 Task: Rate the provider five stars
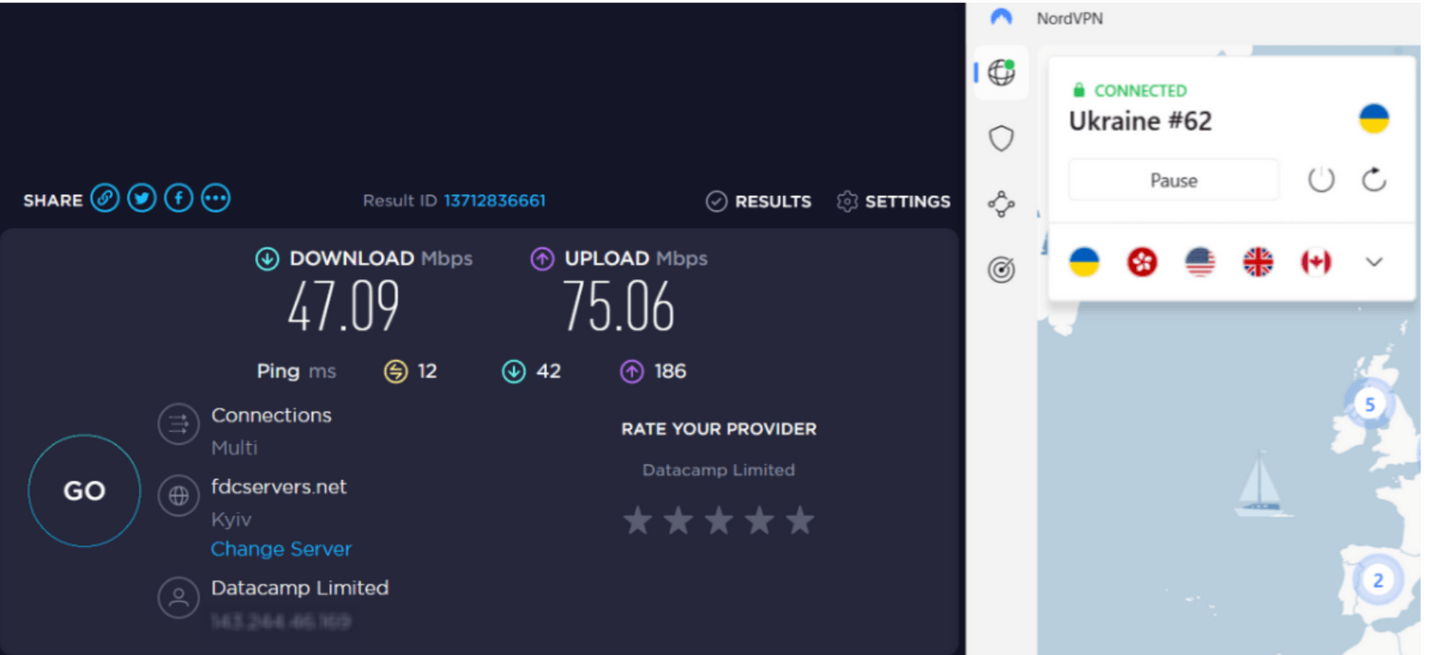pyautogui.click(x=800, y=521)
